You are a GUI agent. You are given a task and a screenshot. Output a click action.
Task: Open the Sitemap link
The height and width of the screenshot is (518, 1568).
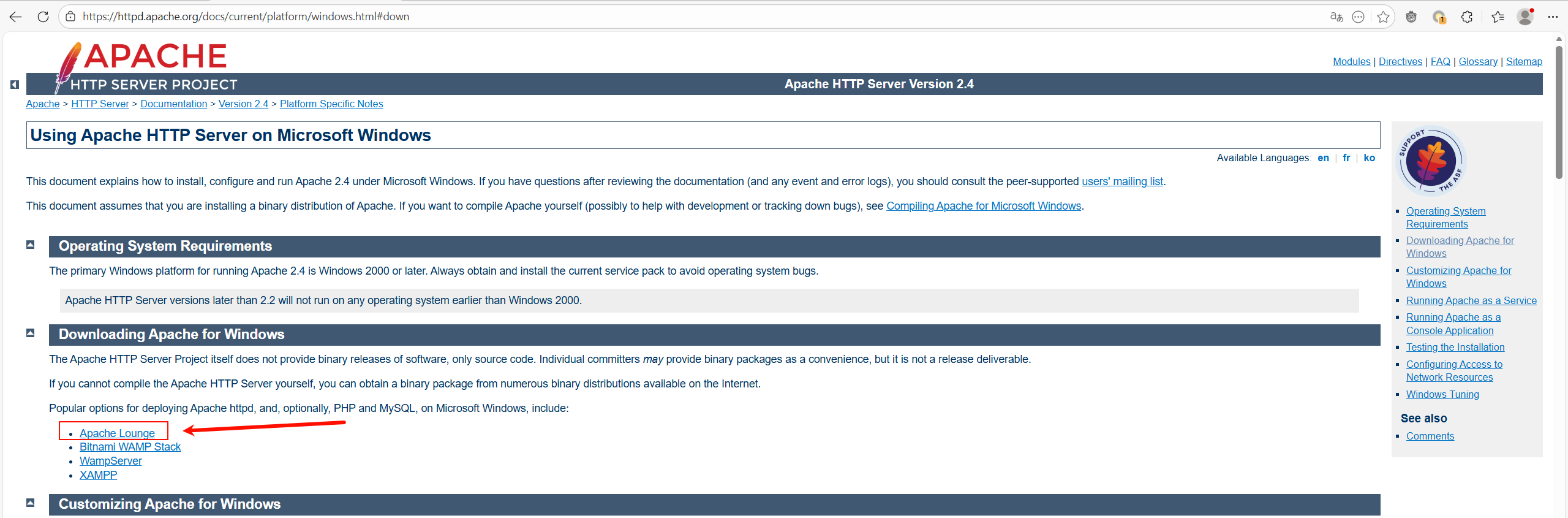[1524, 61]
